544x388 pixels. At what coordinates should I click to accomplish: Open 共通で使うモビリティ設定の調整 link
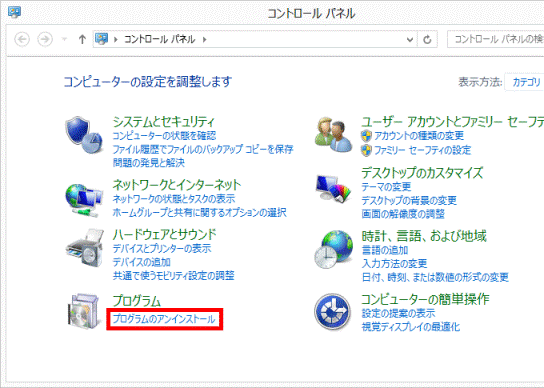[x=173, y=276]
